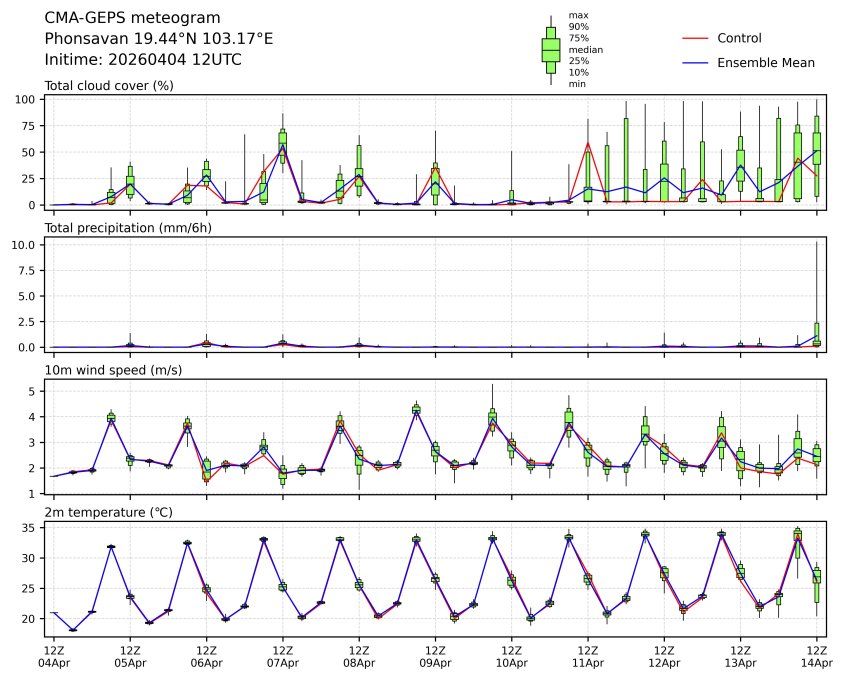Select the "Total cloud cover (%)" panel title

coord(109,86)
